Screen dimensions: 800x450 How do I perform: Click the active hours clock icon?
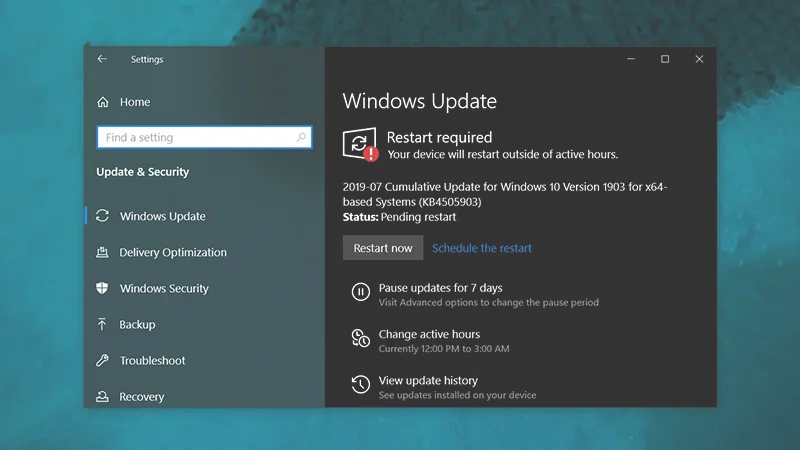361,338
